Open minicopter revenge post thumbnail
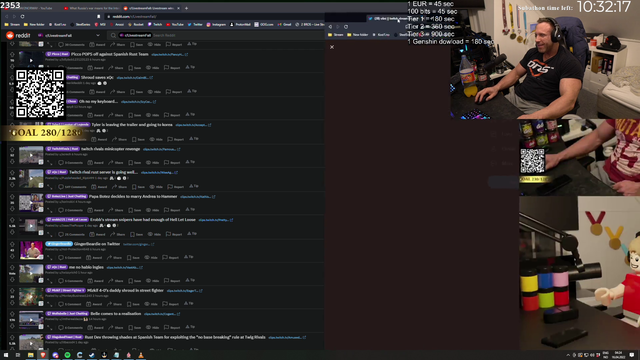This screenshot has height=360, width=640. 31,155
